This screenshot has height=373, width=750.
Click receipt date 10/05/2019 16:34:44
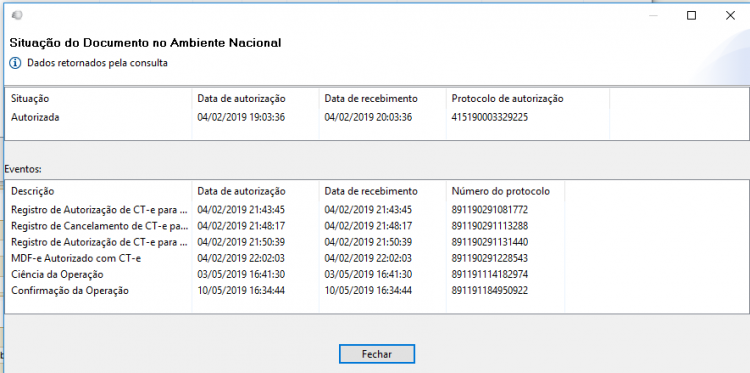click(368, 290)
